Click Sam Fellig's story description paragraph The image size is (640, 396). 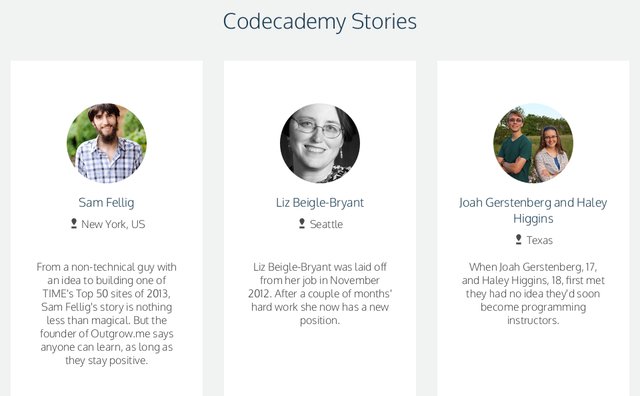click(x=107, y=314)
